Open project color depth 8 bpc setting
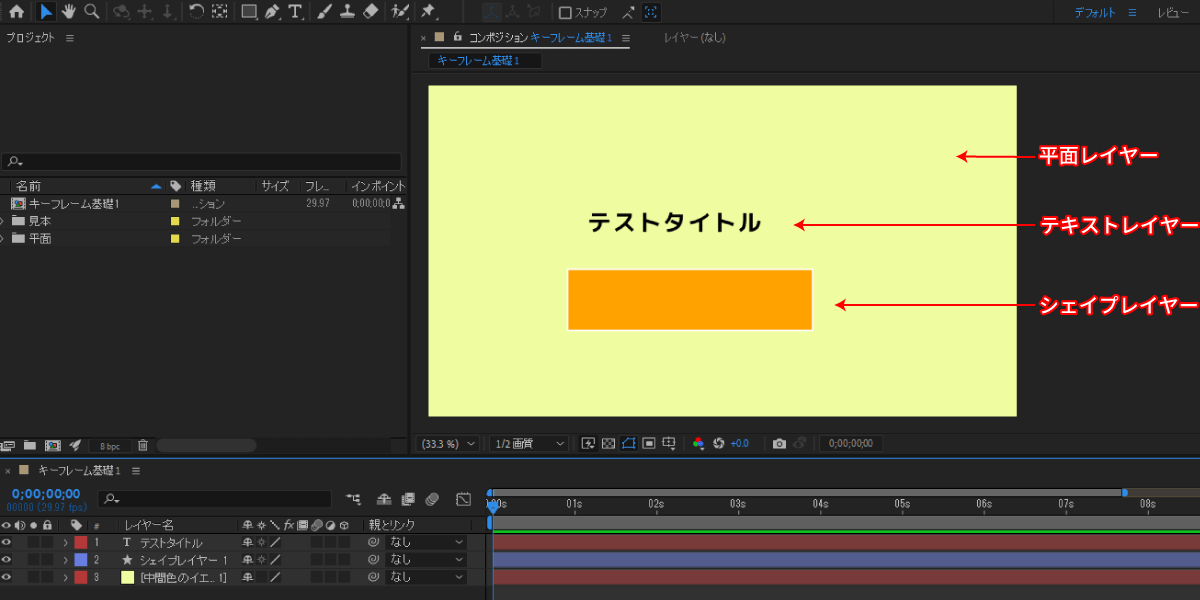The image size is (1200, 600). point(108,445)
